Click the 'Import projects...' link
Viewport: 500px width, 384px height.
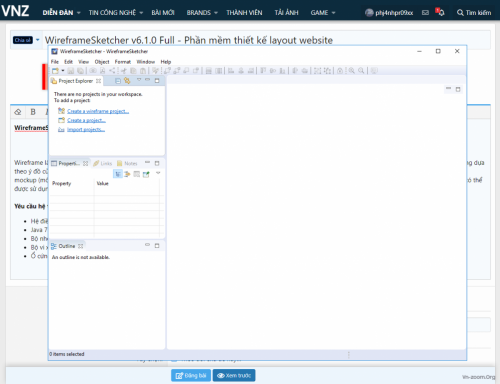[86, 130]
